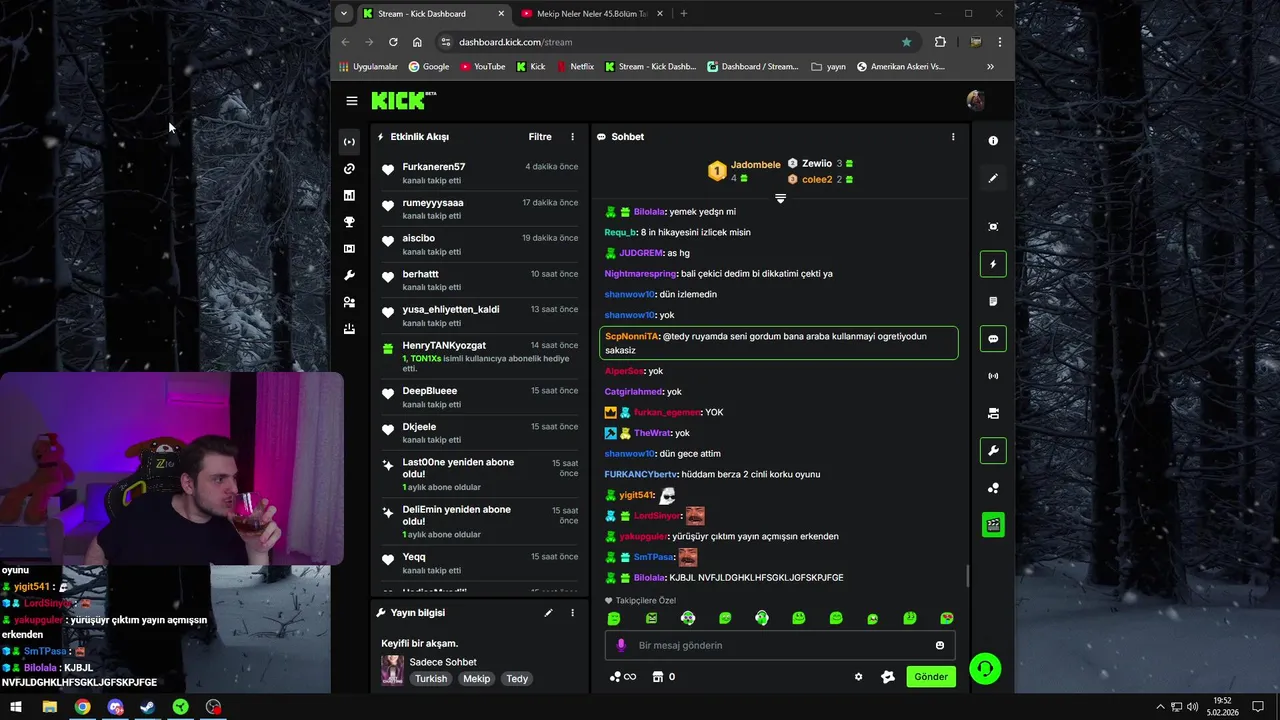Click into the Bir mesaj gönderin field
The width and height of the screenshot is (1280, 720).
tap(780, 646)
